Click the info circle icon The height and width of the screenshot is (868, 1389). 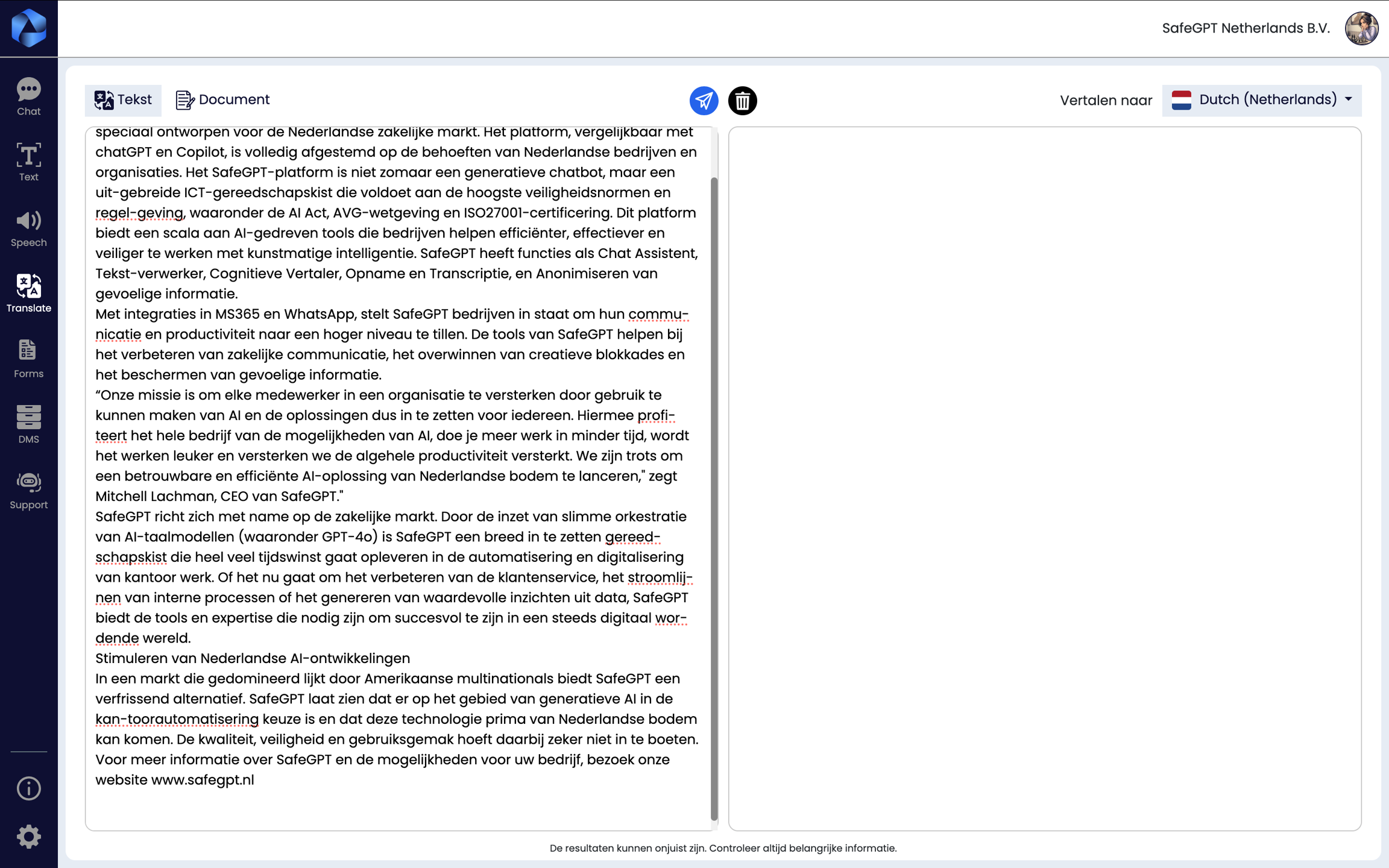click(28, 788)
